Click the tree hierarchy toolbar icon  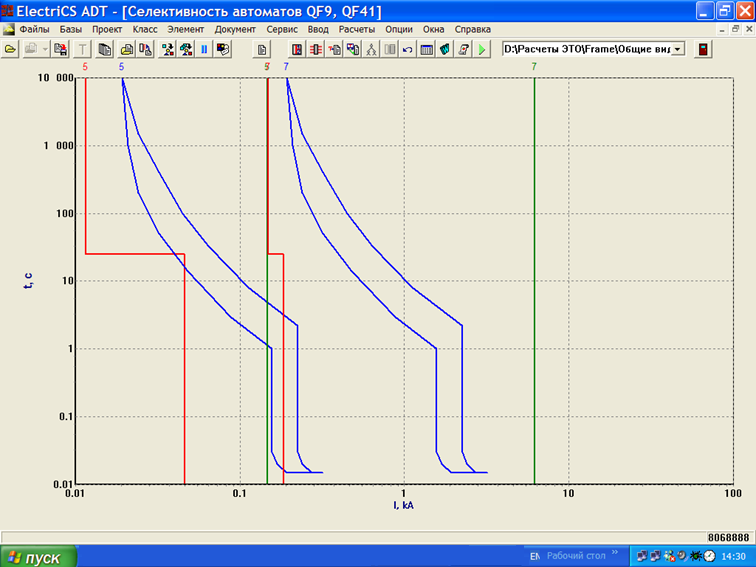point(371,49)
